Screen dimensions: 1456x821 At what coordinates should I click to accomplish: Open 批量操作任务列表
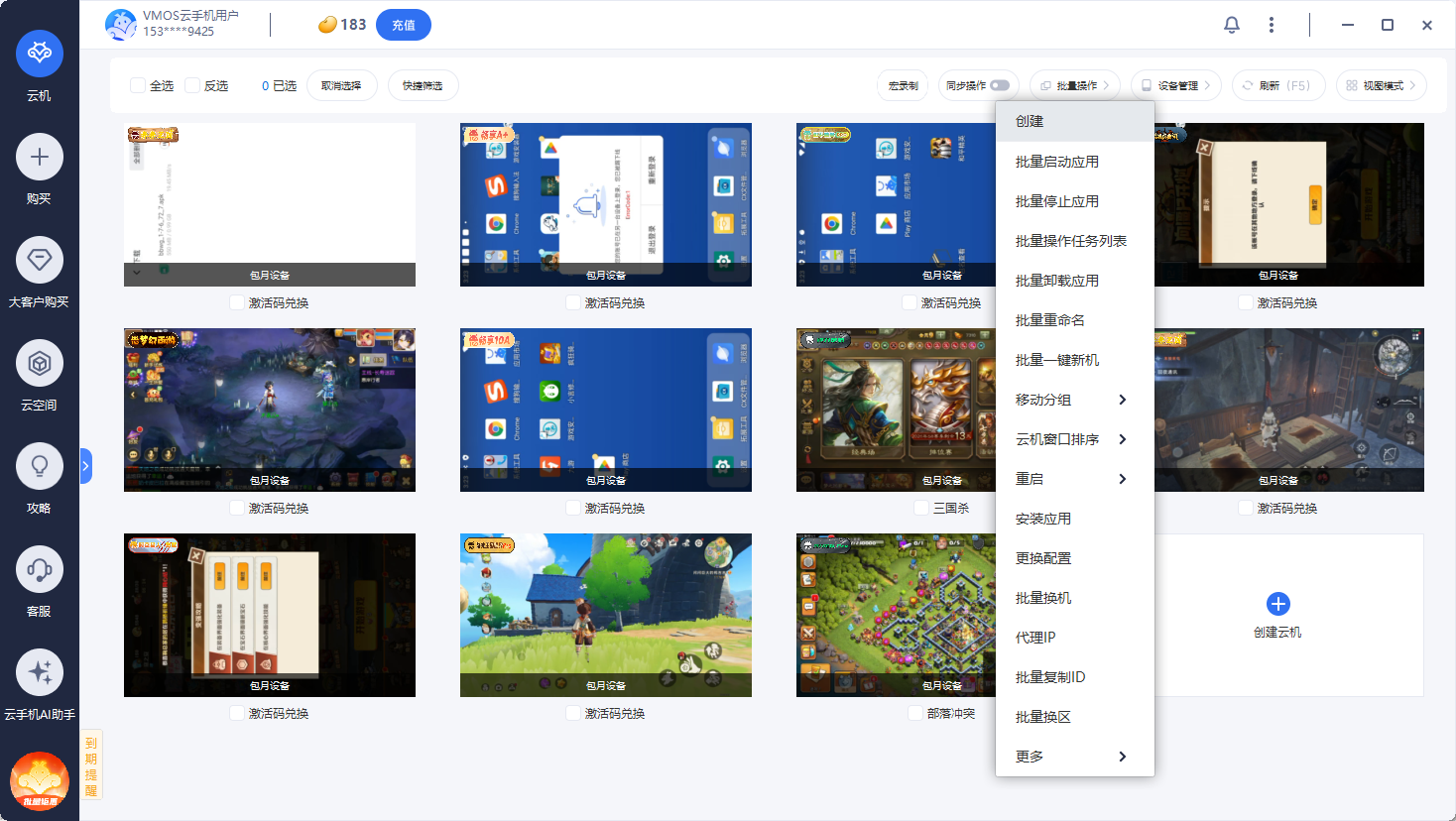pyautogui.click(x=1075, y=241)
